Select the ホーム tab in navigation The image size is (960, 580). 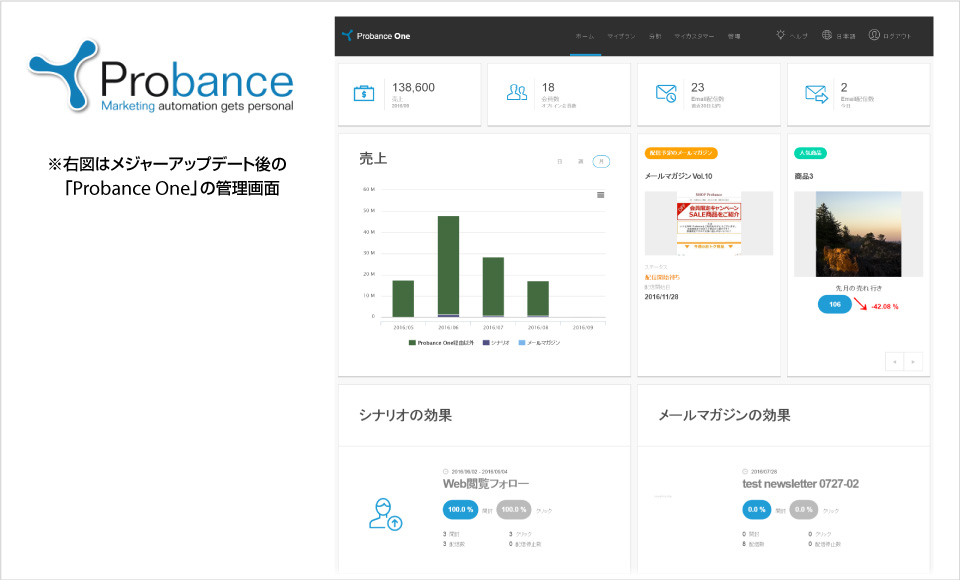[584, 36]
